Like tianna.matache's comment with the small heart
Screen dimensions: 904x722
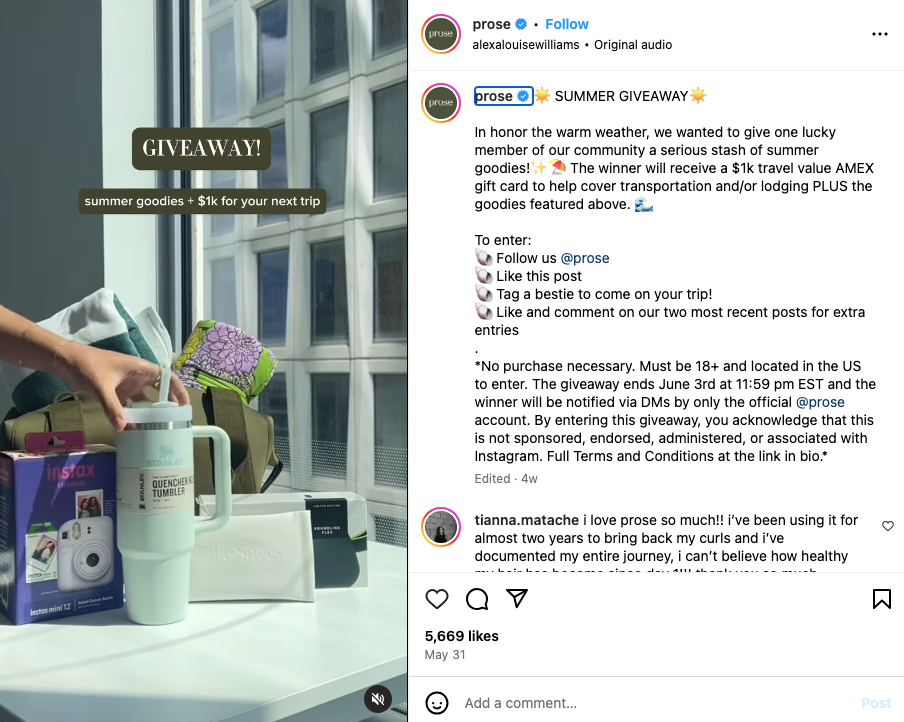click(888, 526)
